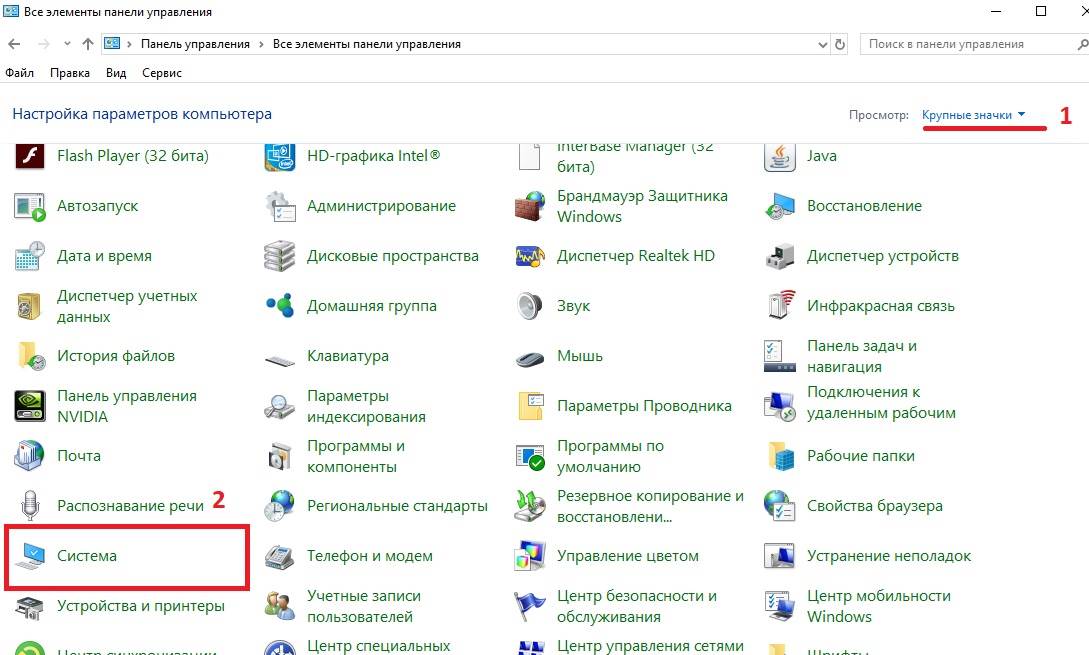Open the Звук speaker icon
The width and height of the screenshot is (1089, 655).
click(x=529, y=306)
